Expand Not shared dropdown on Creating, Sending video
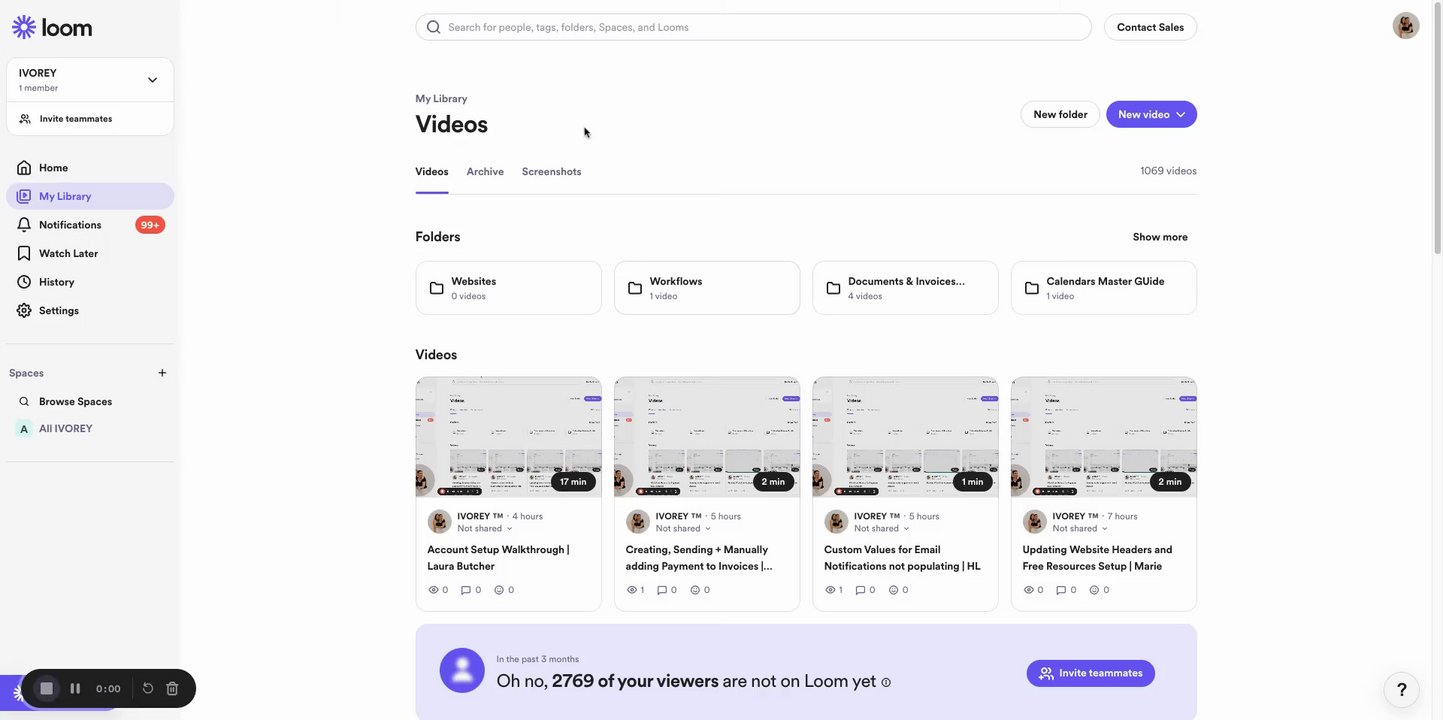The image size is (1443, 720). click(684, 529)
